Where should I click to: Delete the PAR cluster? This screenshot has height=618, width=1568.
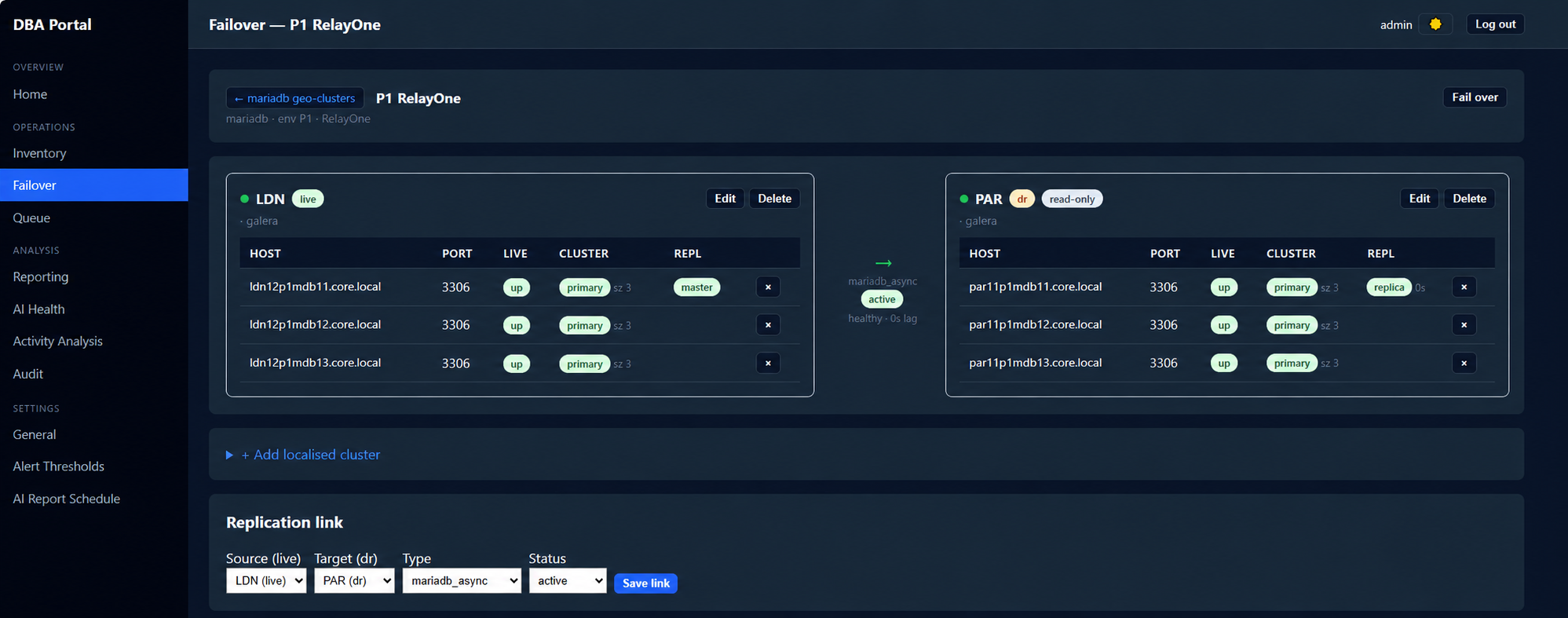[1469, 199]
